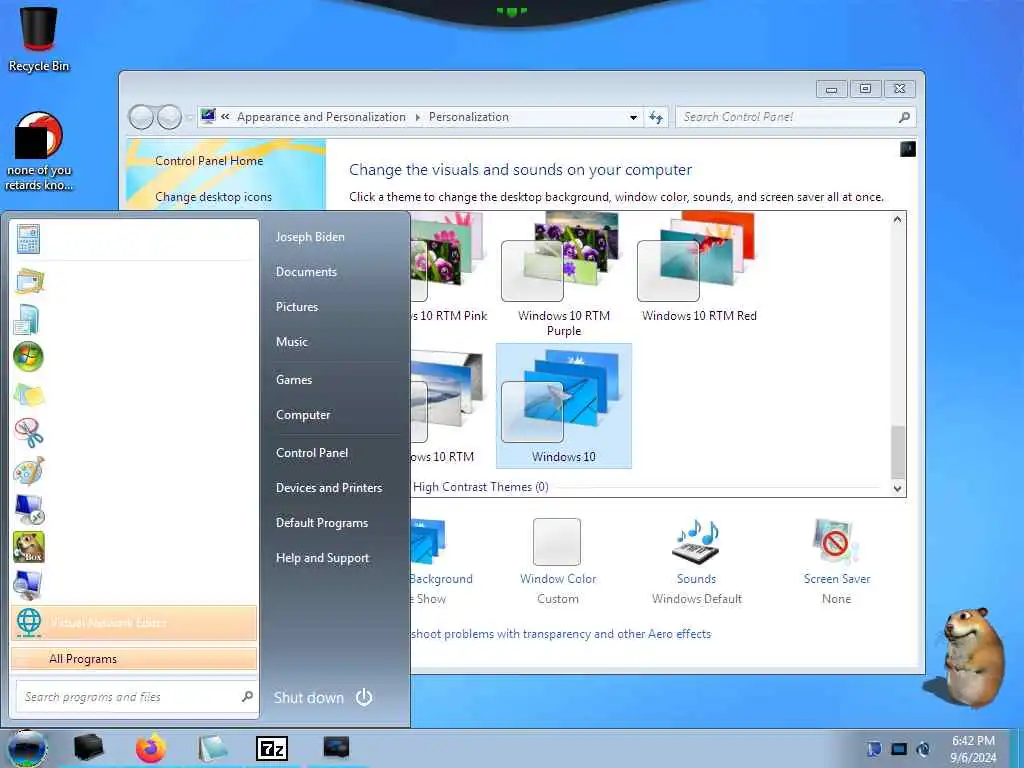The width and height of the screenshot is (1024, 768).
Task: Open Virtual Network Editor globe entry
Action: pos(134,623)
